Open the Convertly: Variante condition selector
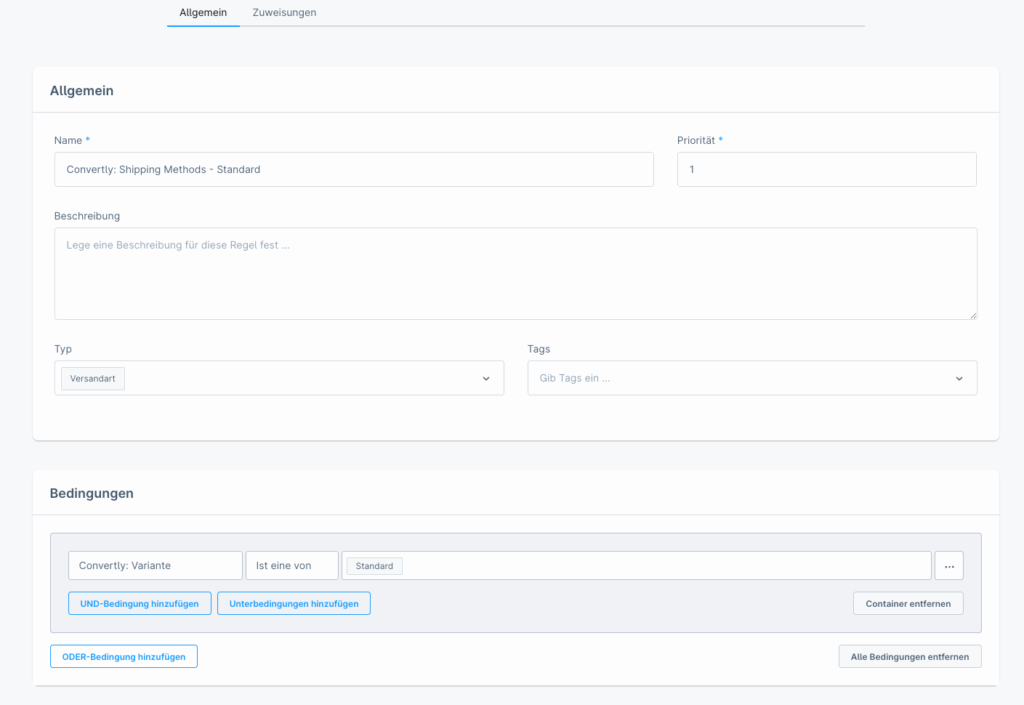The image size is (1024, 705). pyautogui.click(x=155, y=565)
